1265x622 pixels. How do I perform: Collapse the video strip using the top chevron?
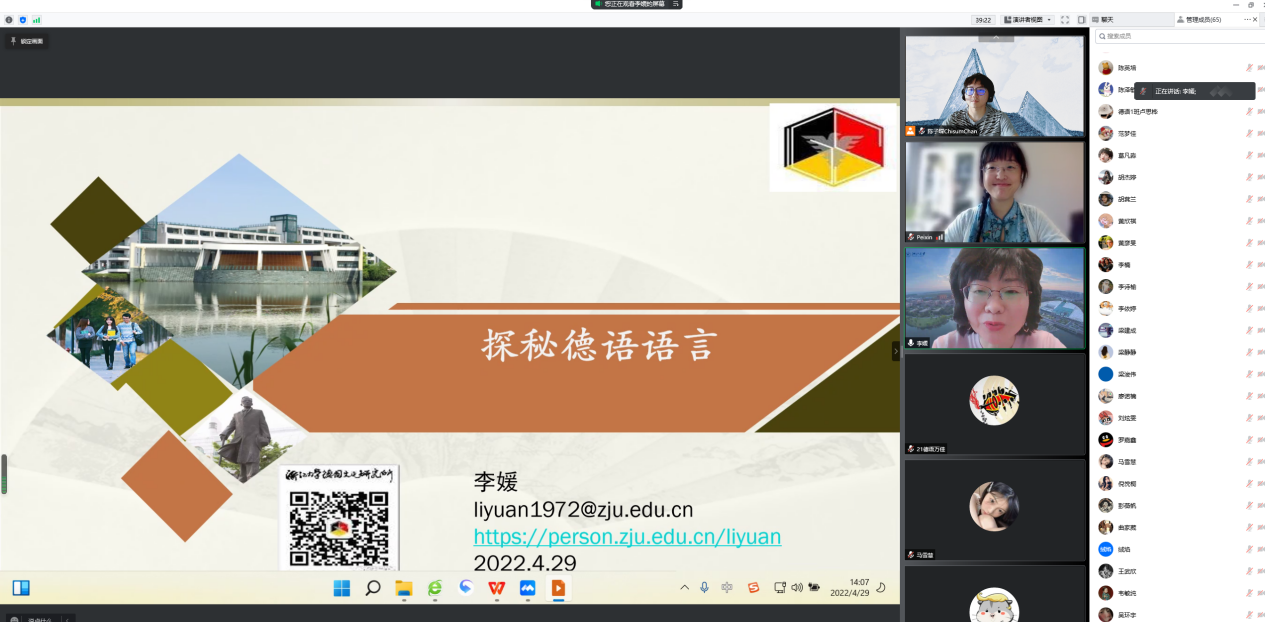[995, 37]
